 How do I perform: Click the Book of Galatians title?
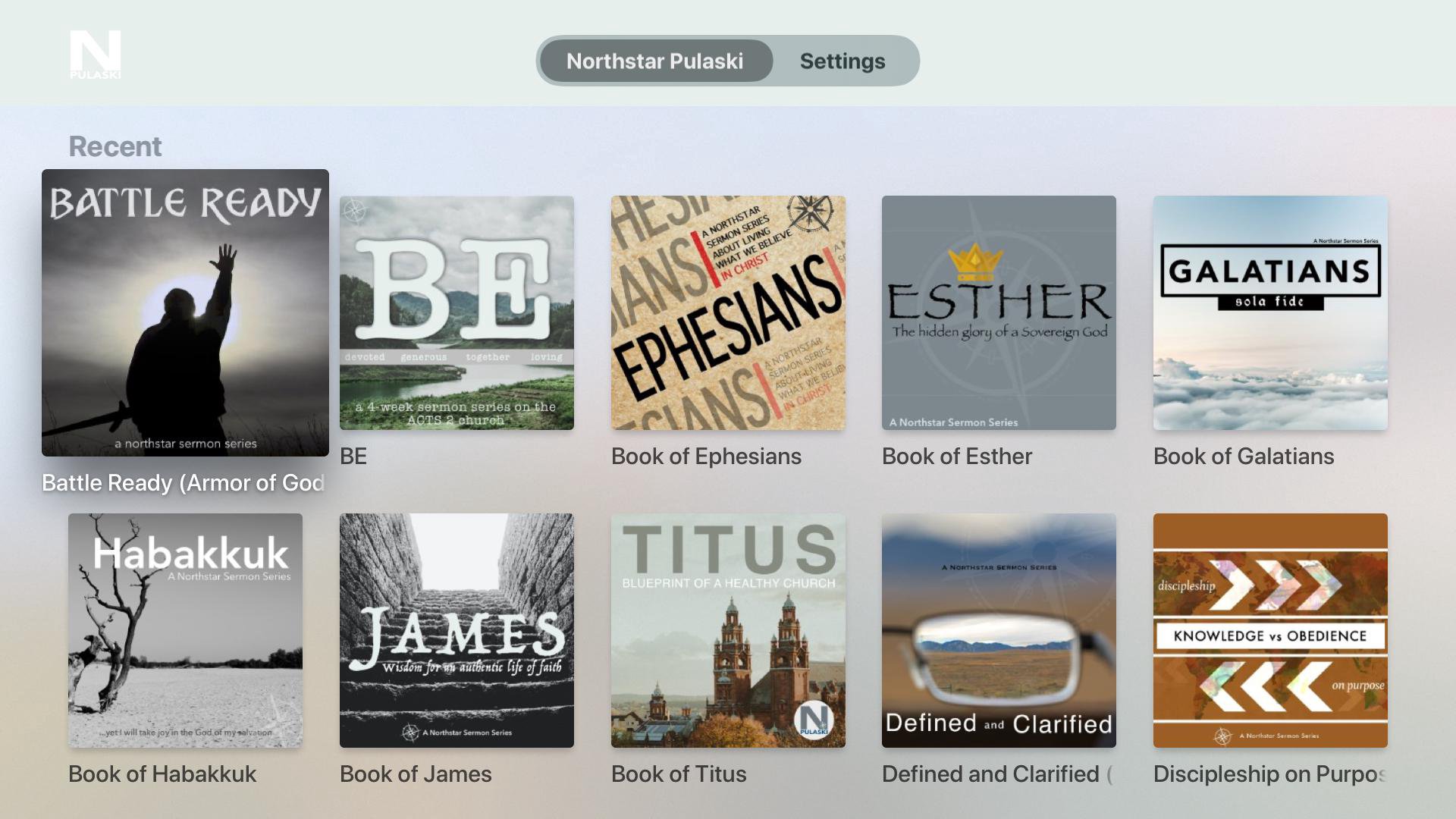pos(1244,457)
